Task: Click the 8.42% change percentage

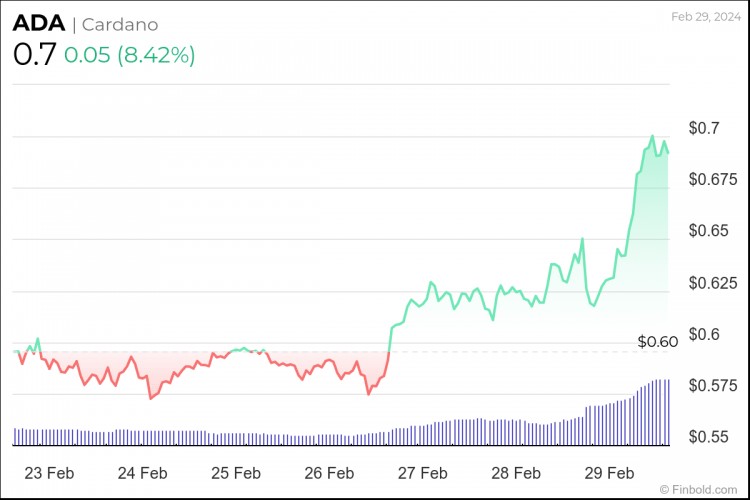Action: coord(156,55)
